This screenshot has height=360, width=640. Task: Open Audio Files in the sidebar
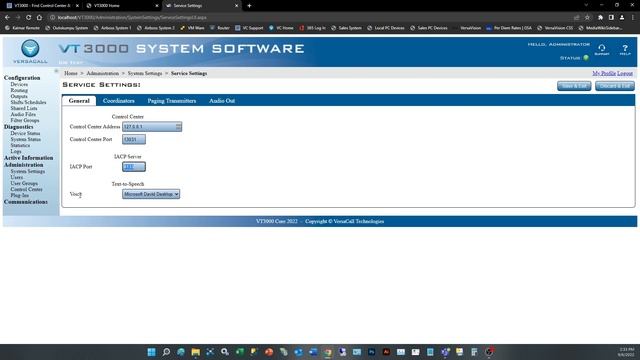pyautogui.click(x=23, y=115)
